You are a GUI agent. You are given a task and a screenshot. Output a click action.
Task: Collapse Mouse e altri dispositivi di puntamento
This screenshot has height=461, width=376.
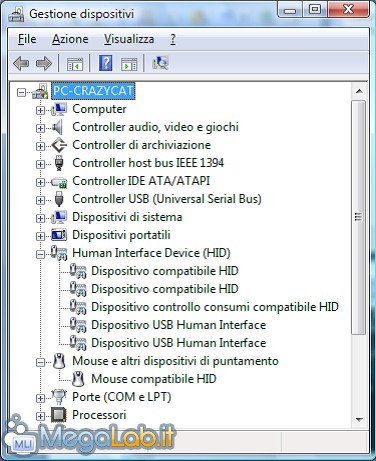click(x=40, y=362)
